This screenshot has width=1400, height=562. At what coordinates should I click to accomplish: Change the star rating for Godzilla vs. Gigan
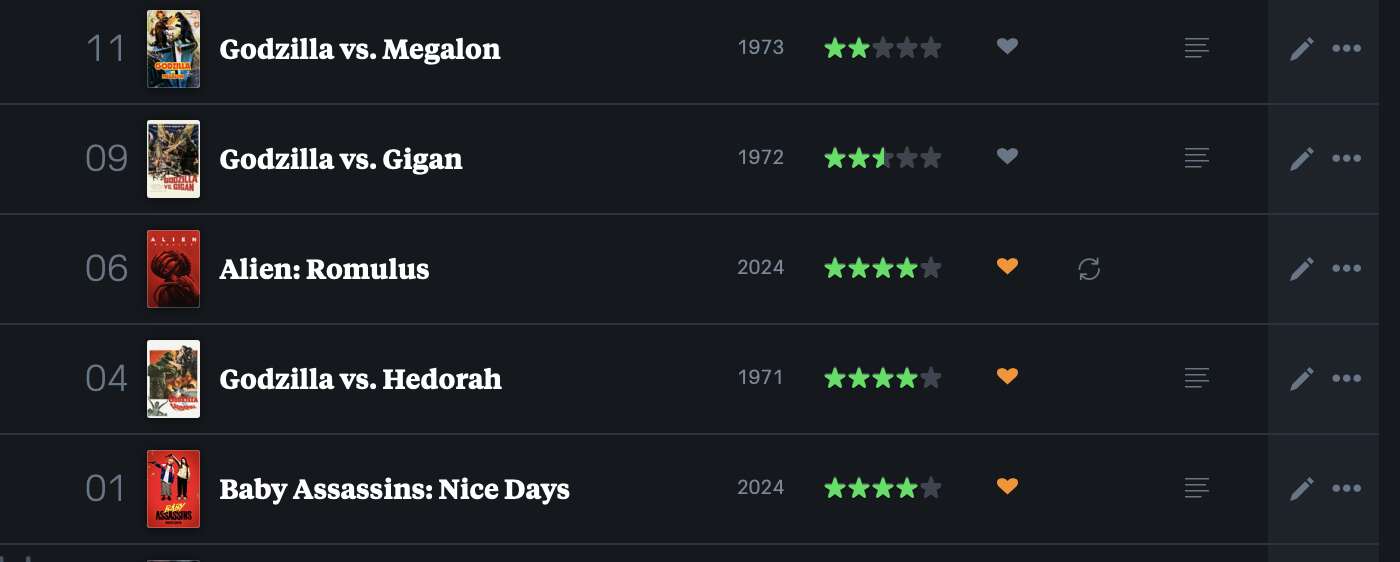pyautogui.click(x=882, y=158)
